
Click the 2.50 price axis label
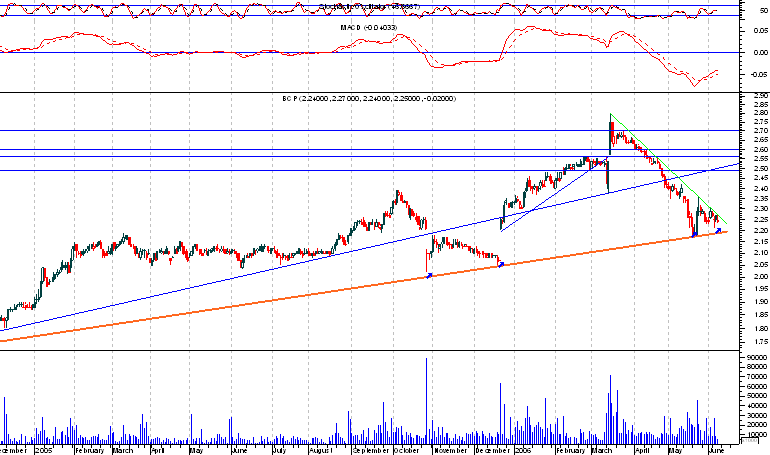(761, 168)
